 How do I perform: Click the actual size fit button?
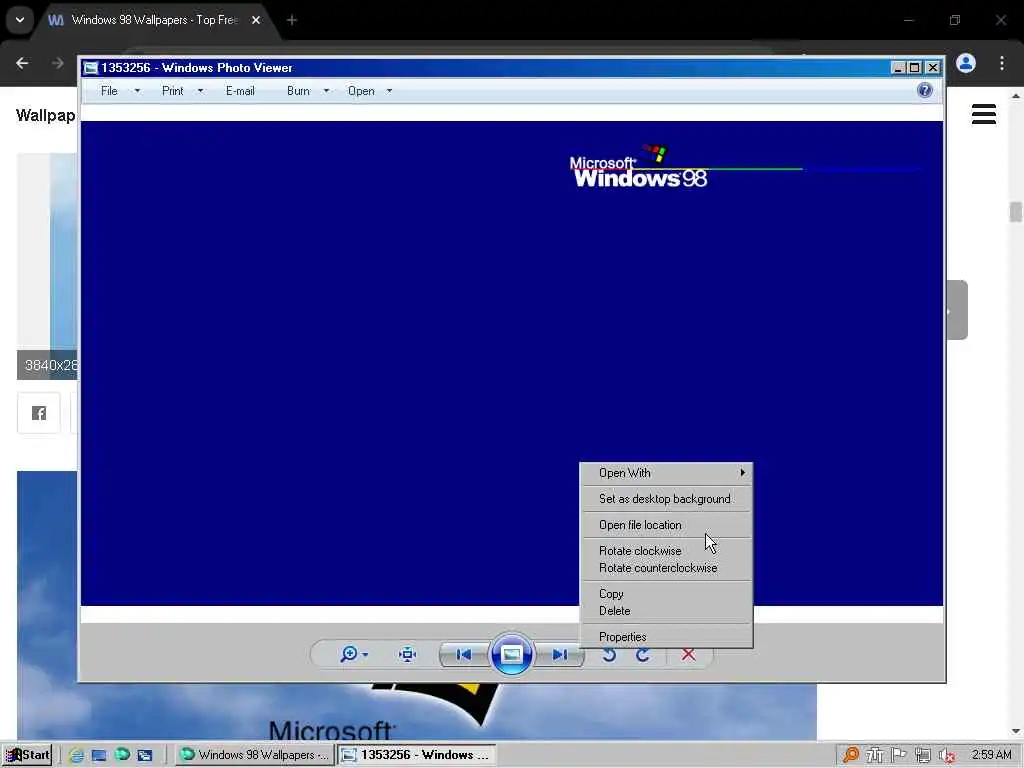(x=408, y=654)
